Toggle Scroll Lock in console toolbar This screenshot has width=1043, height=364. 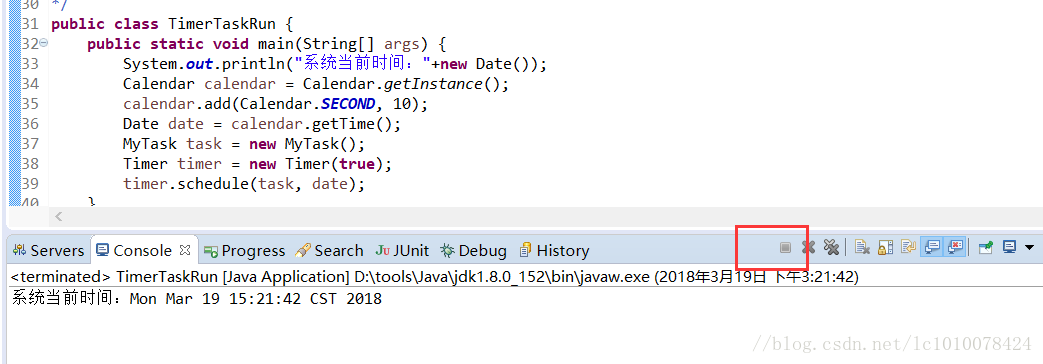[885, 248]
